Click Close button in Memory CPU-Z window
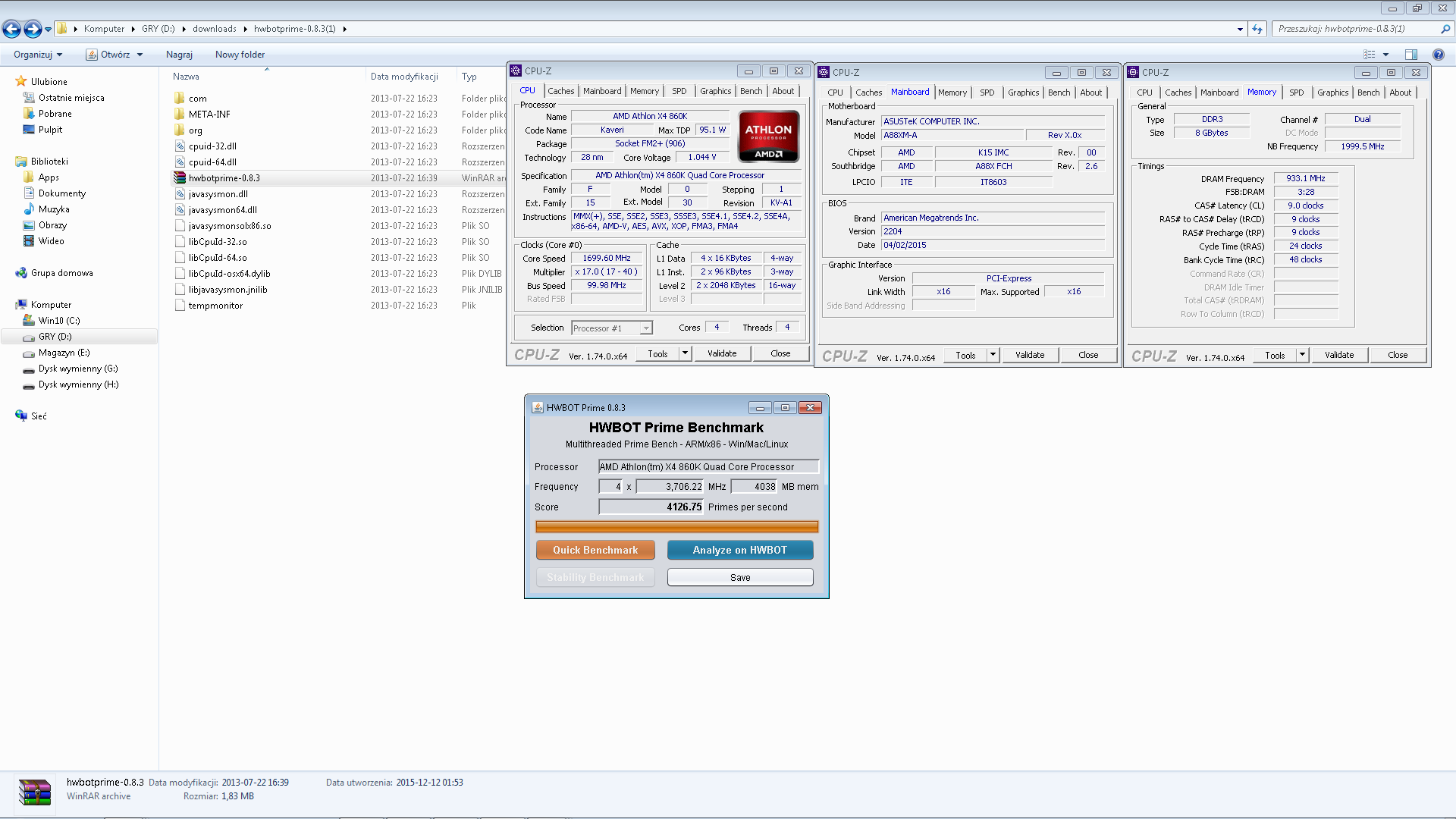1456x819 pixels. [x=1398, y=355]
